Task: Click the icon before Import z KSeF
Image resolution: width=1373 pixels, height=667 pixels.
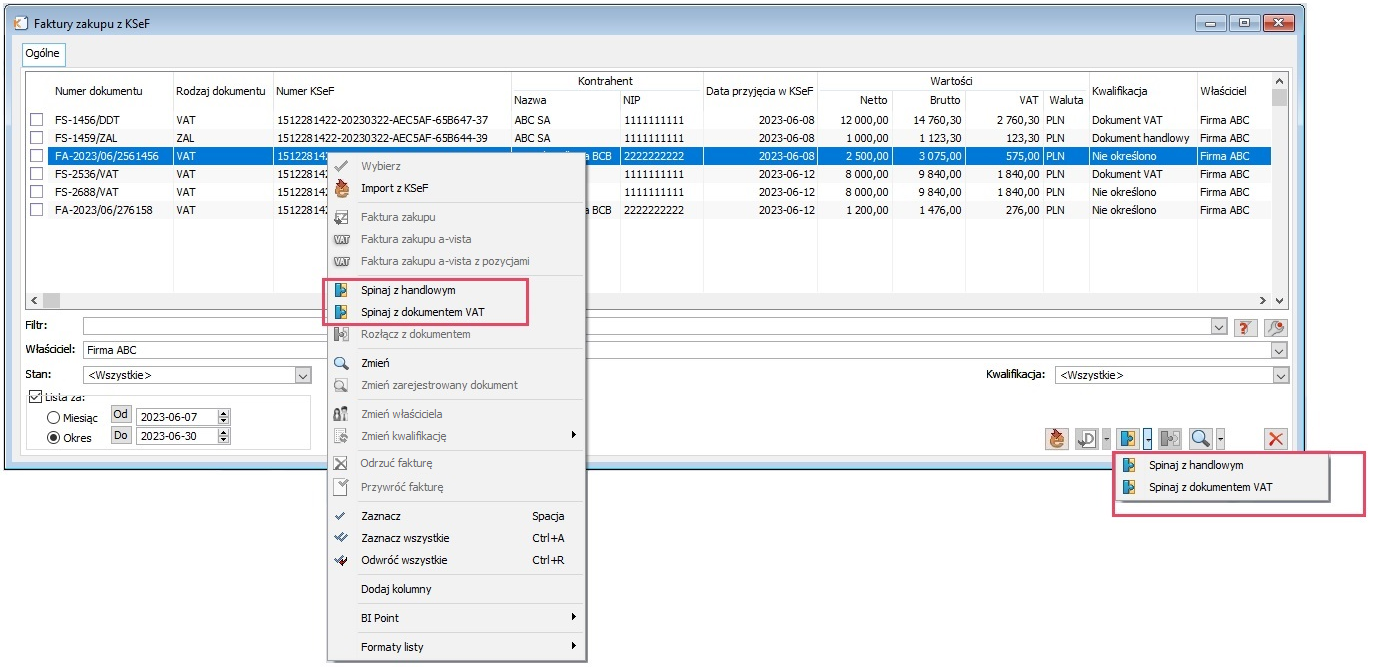Action: point(341,188)
